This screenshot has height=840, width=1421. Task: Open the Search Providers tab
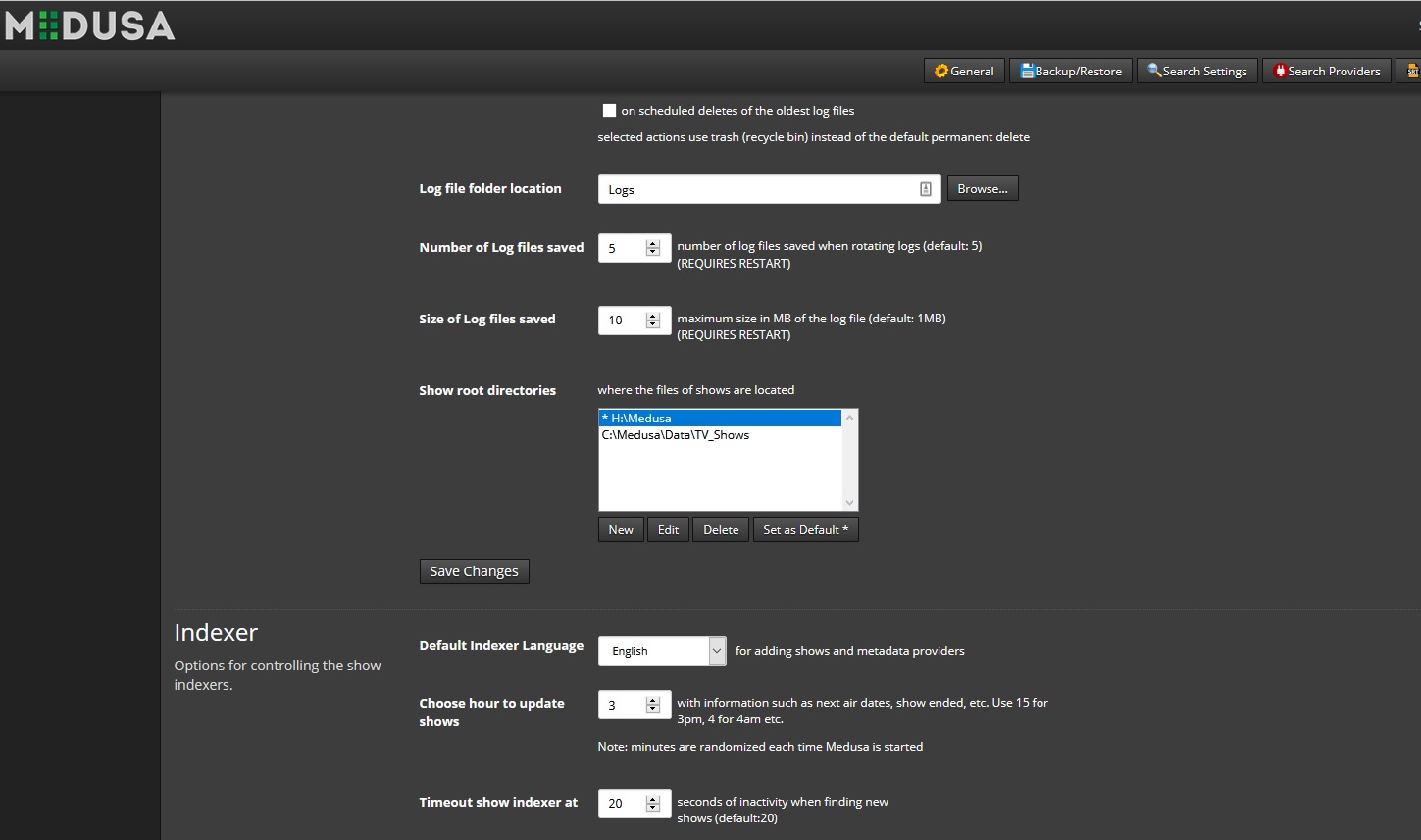pyautogui.click(x=1326, y=71)
